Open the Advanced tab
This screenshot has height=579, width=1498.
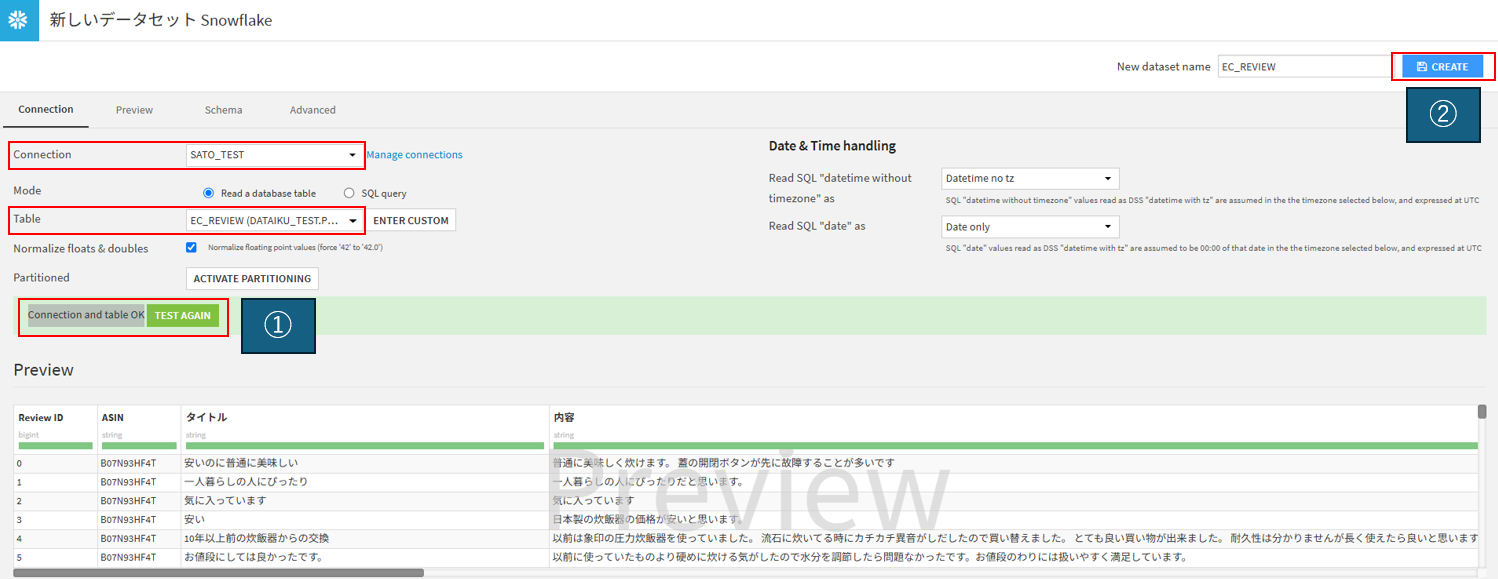[x=313, y=110]
